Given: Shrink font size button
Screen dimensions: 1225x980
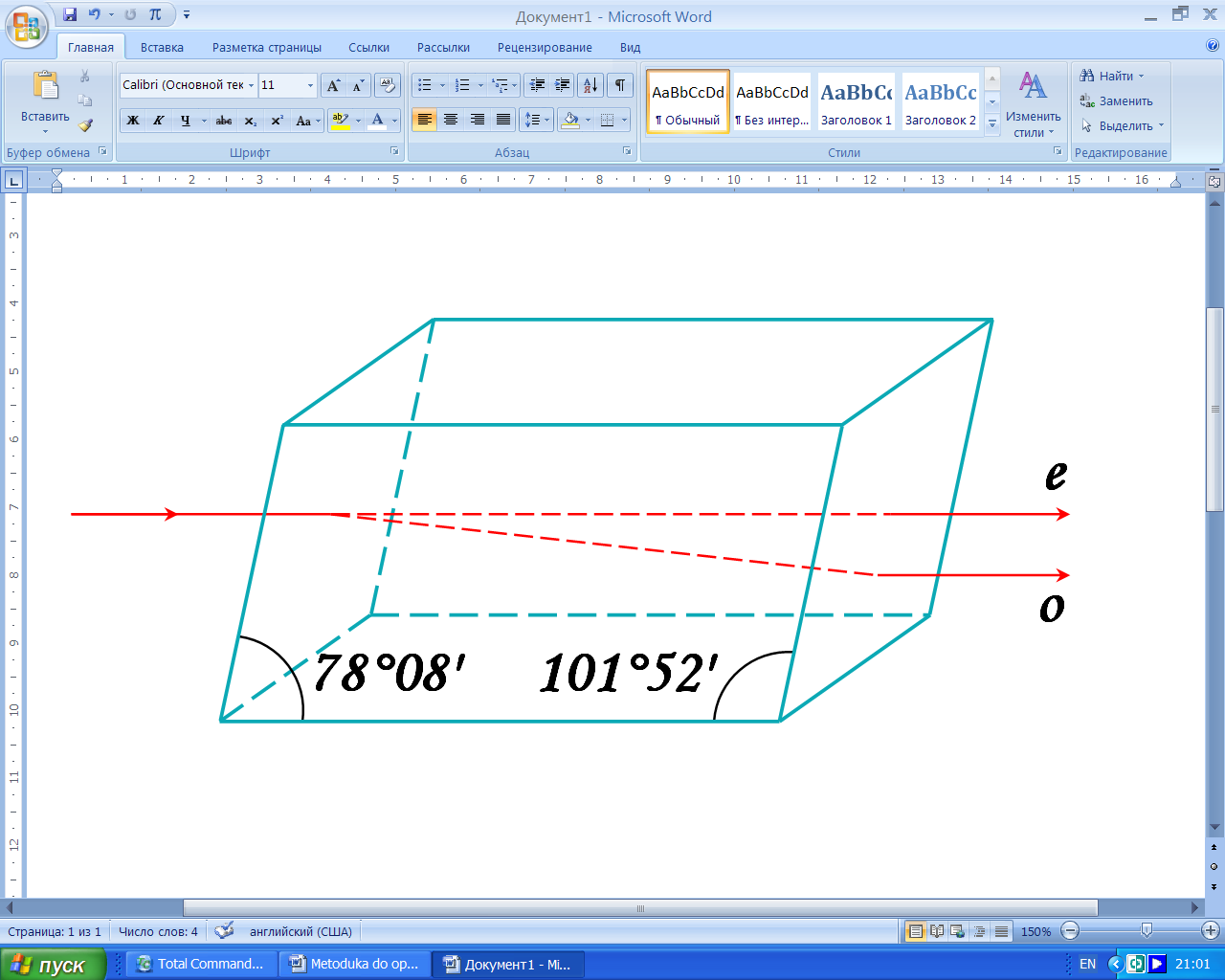Looking at the screenshot, I should [358, 85].
